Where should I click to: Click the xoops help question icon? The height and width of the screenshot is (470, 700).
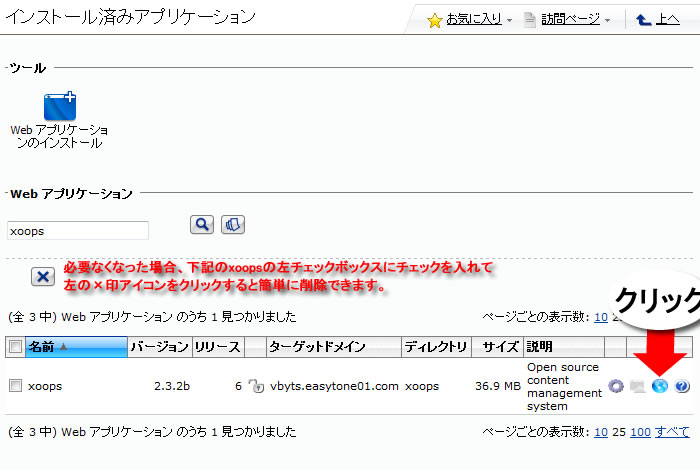[682, 386]
